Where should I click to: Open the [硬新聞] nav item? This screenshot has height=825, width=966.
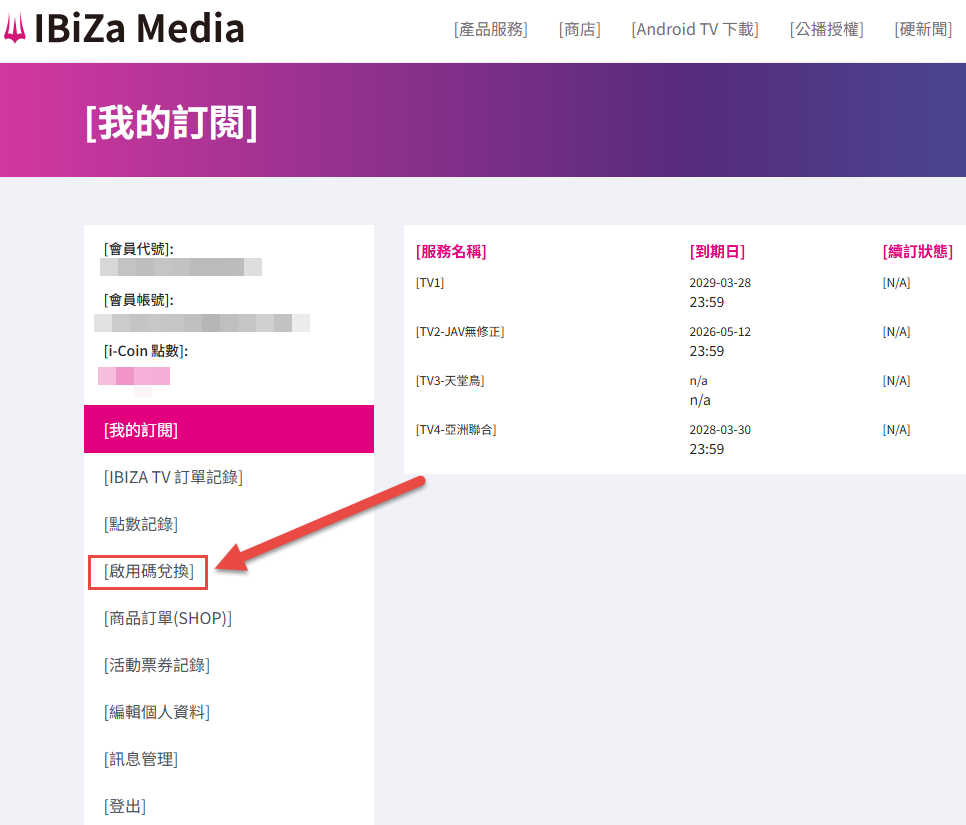point(923,29)
